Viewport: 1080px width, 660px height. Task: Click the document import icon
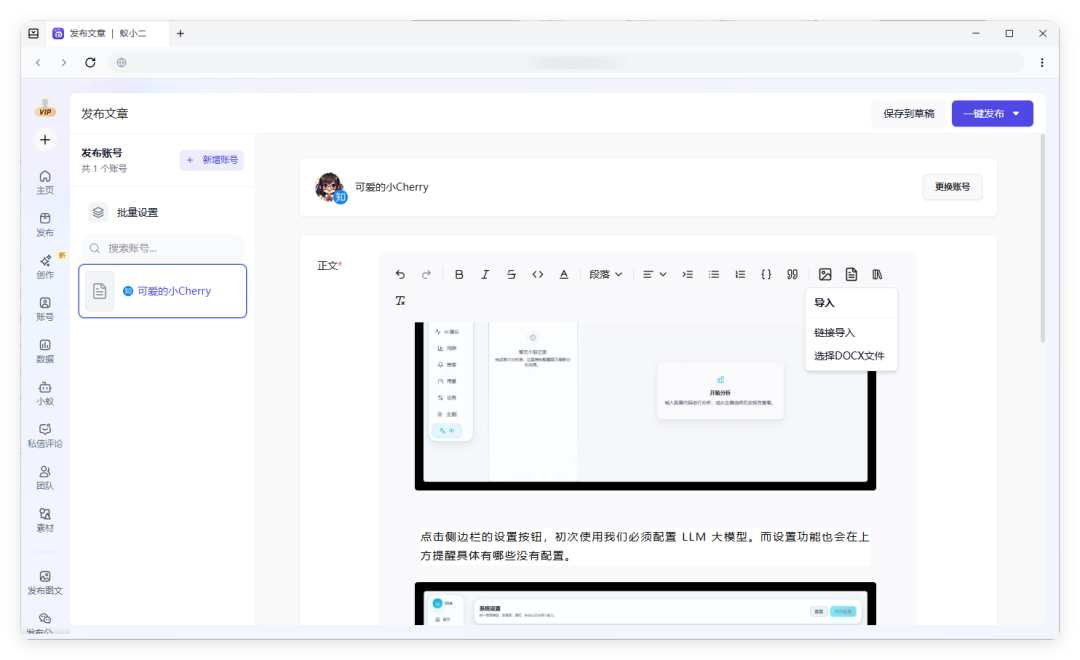point(851,274)
